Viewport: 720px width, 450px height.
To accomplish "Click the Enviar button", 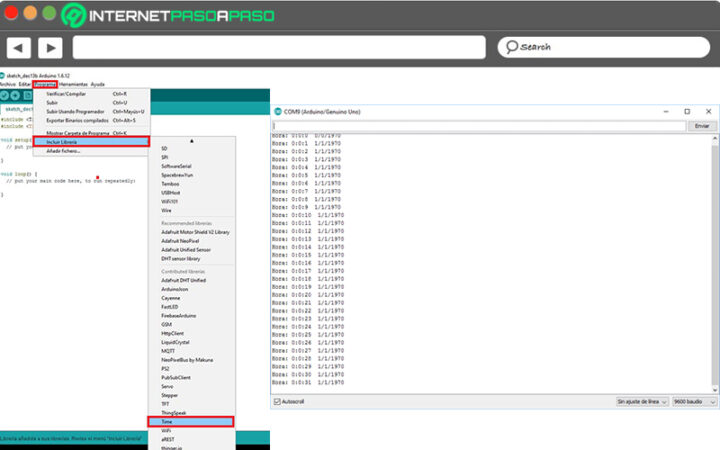I will [x=701, y=127].
